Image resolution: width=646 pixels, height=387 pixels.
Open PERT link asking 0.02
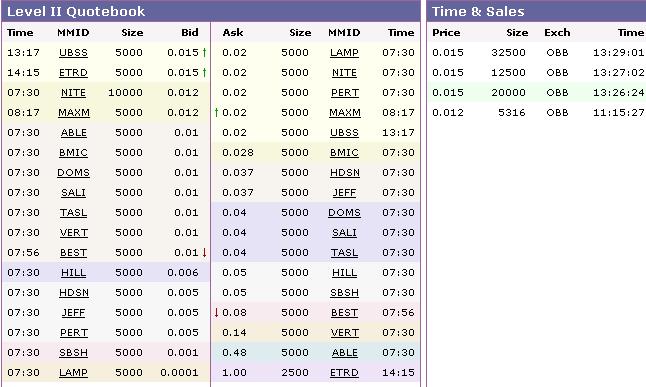pyautogui.click(x=344, y=93)
